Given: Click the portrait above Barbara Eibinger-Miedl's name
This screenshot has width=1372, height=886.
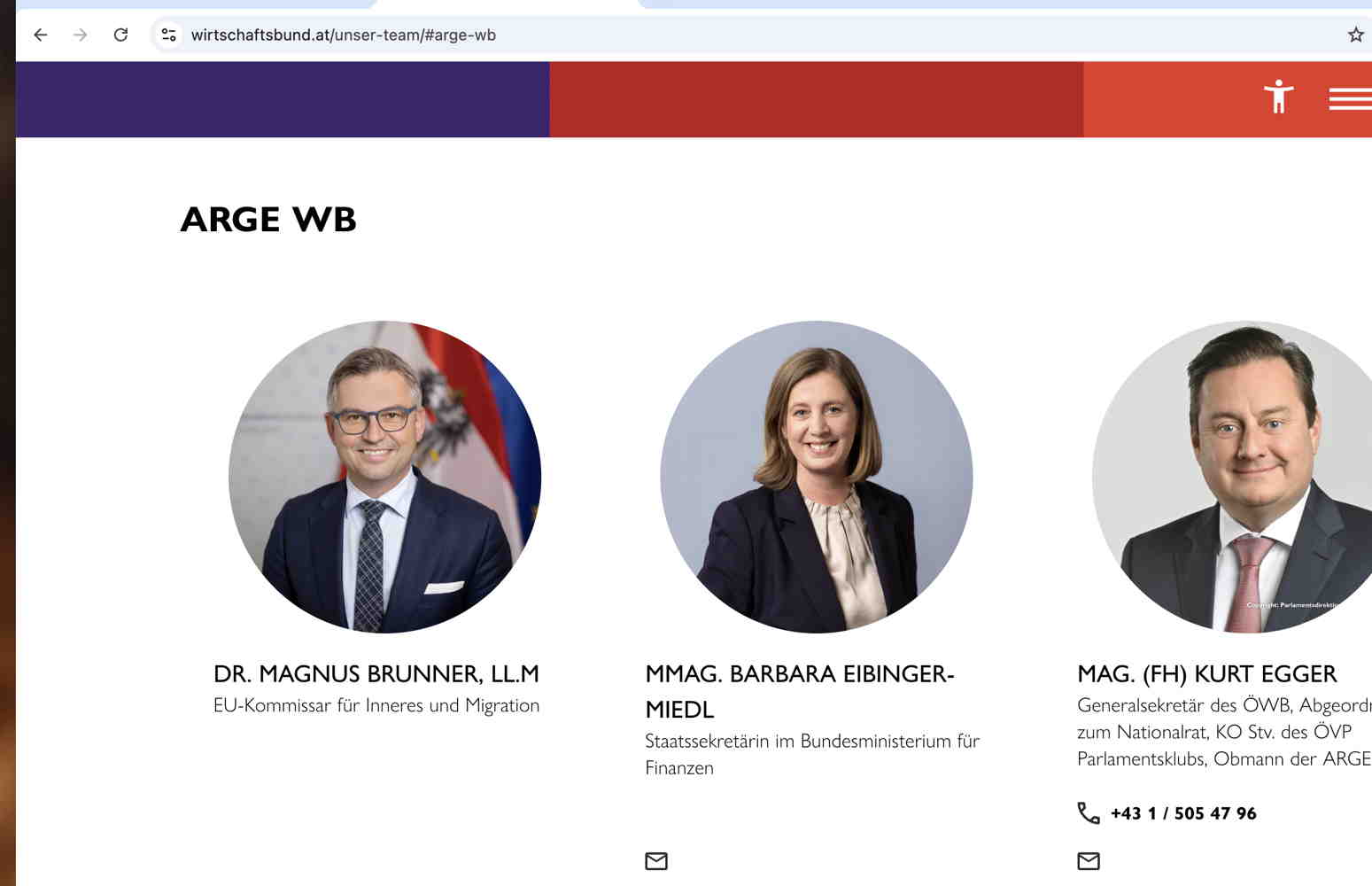Looking at the screenshot, I should (816, 477).
